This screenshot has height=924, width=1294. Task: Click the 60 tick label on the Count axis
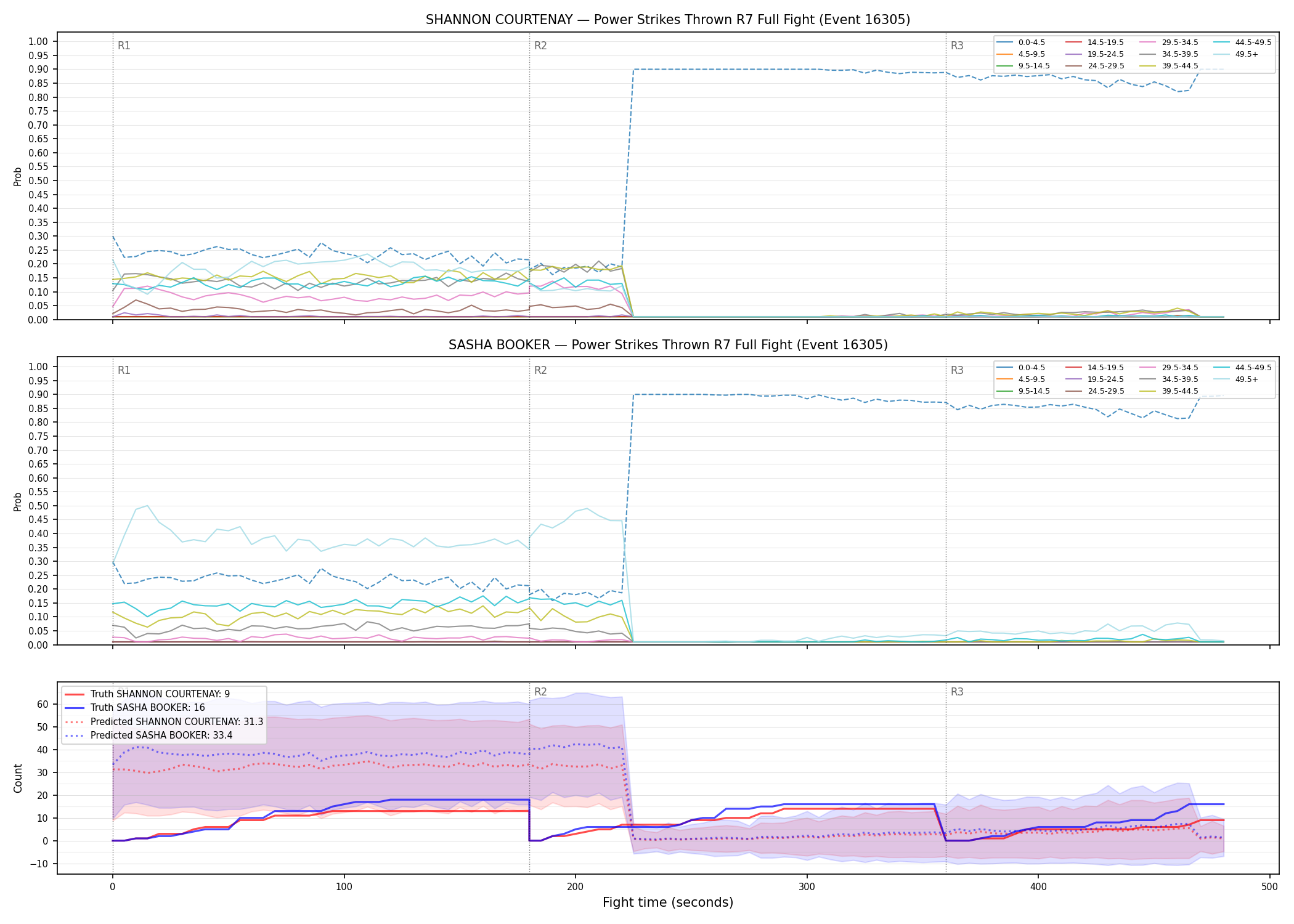[43, 704]
